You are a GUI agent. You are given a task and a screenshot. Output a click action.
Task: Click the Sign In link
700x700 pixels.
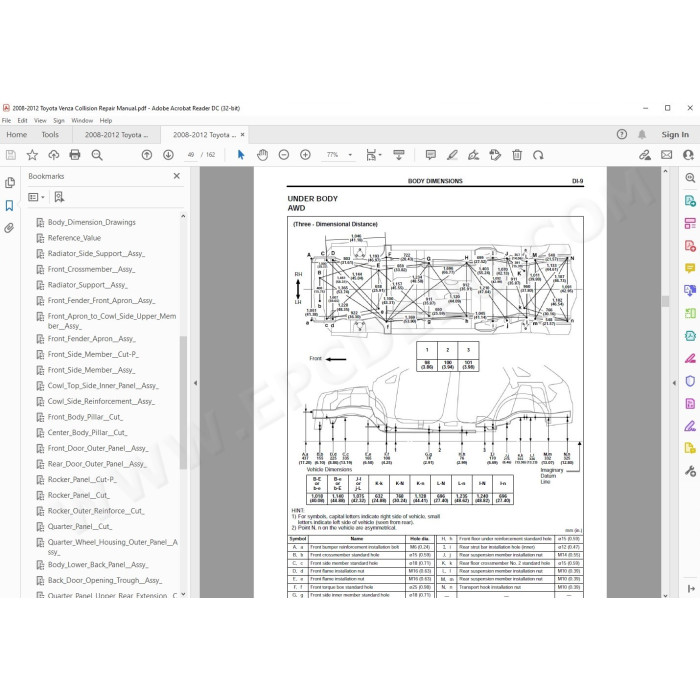(675, 134)
